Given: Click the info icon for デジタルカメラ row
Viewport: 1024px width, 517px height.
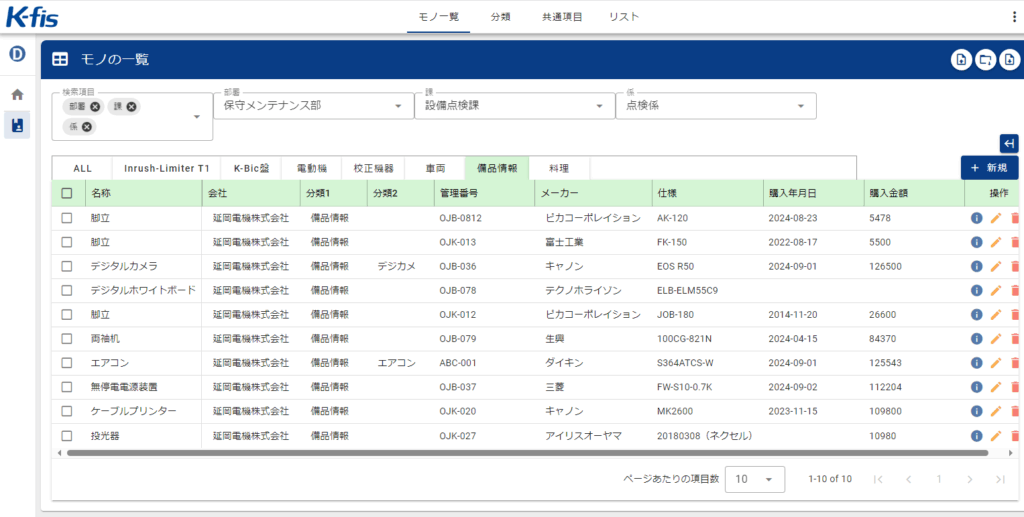Looking at the screenshot, I should pyautogui.click(x=977, y=266).
